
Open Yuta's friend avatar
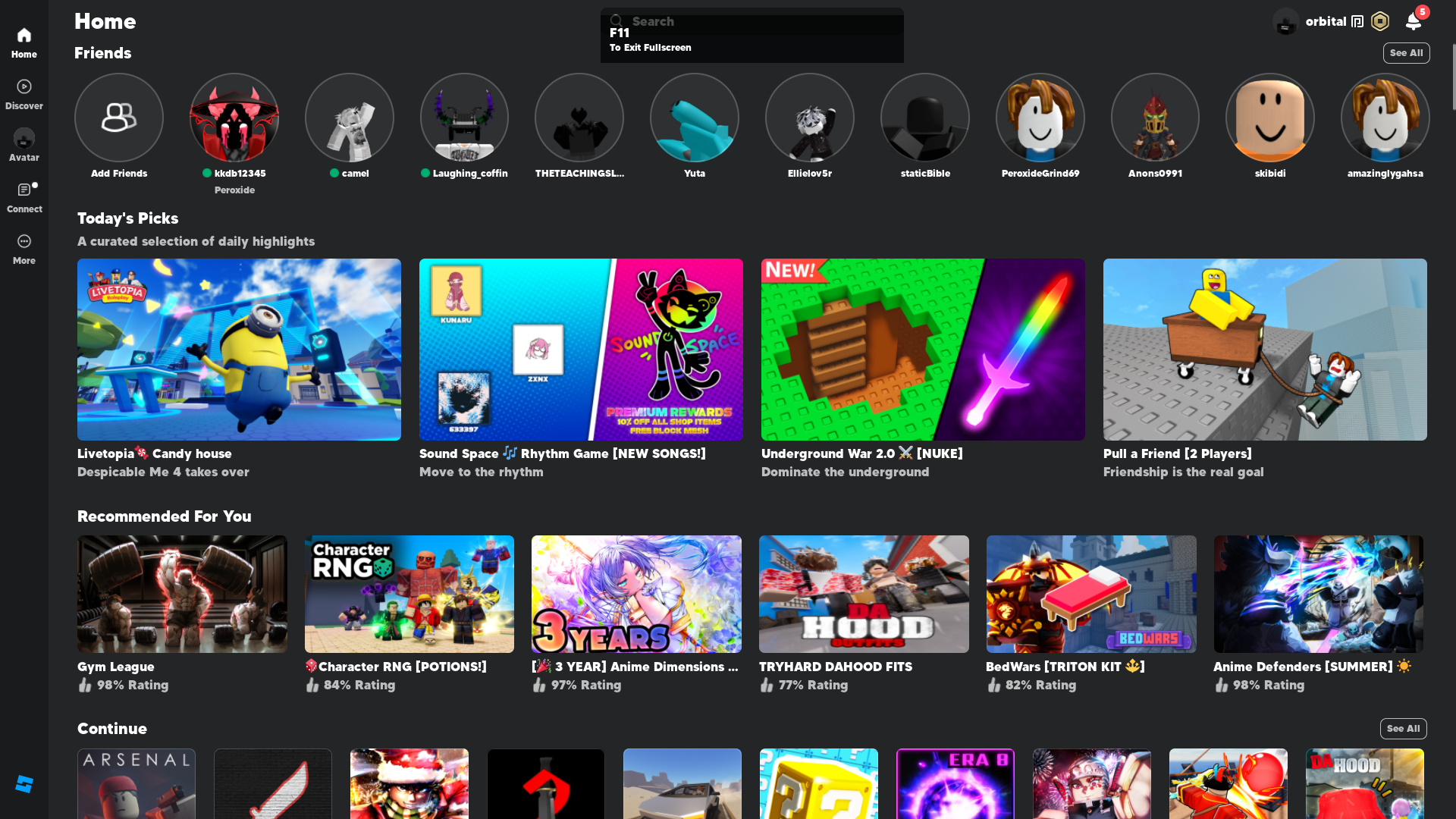pos(695,118)
